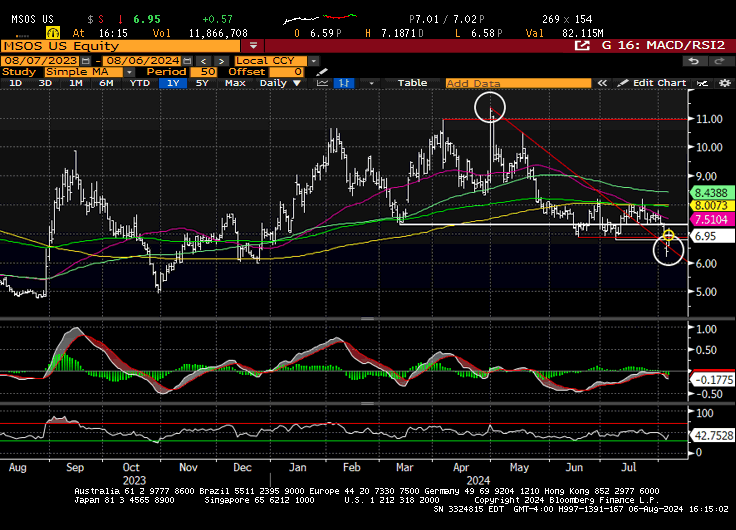Open the Daily periodicity dropdown
Screen dimensions: 736x530
(280, 83)
